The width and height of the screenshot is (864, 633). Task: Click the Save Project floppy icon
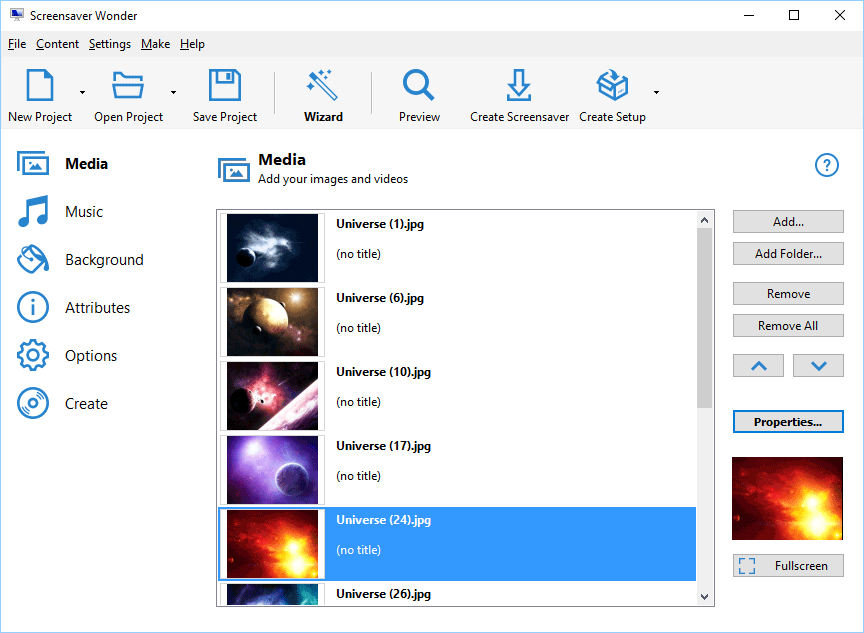225,86
